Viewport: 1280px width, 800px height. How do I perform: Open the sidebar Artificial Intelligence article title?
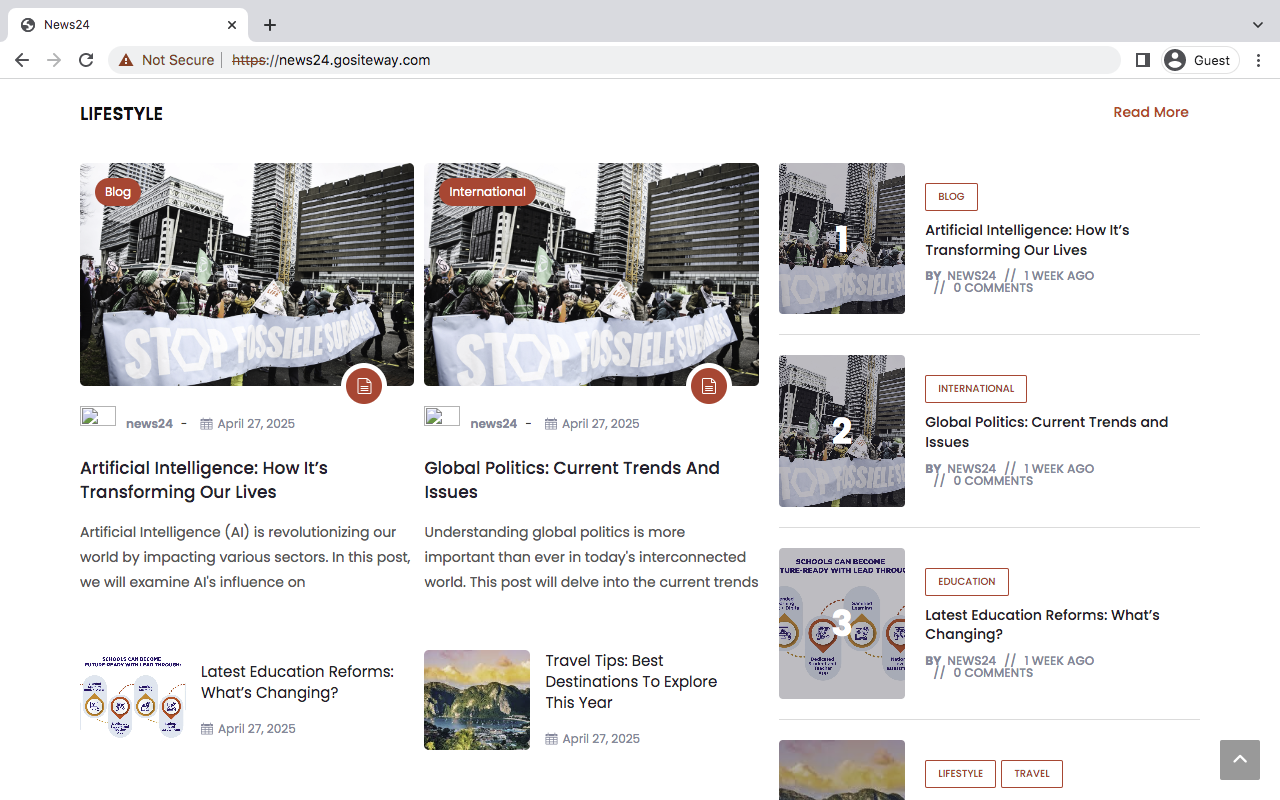1027,240
